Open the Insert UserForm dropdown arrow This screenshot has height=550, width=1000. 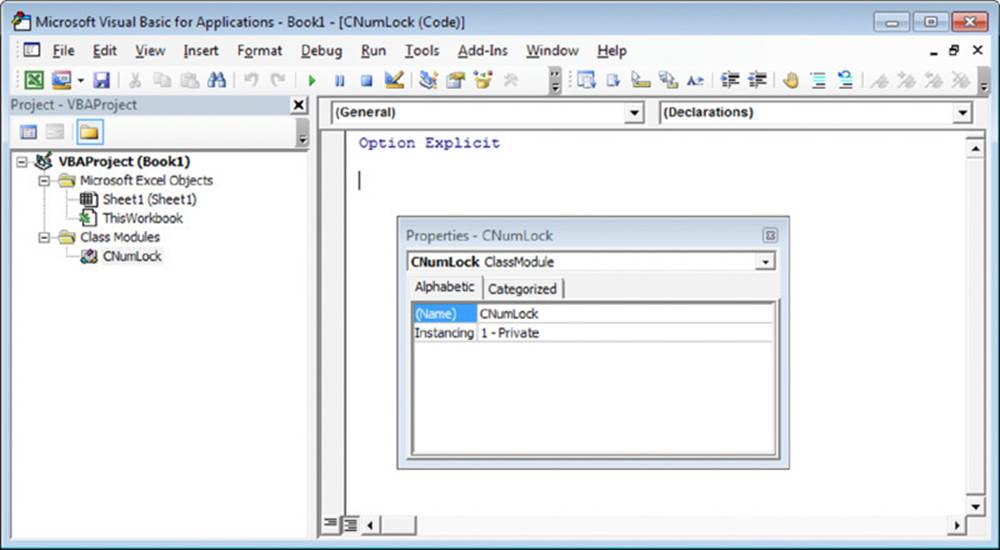pos(81,80)
